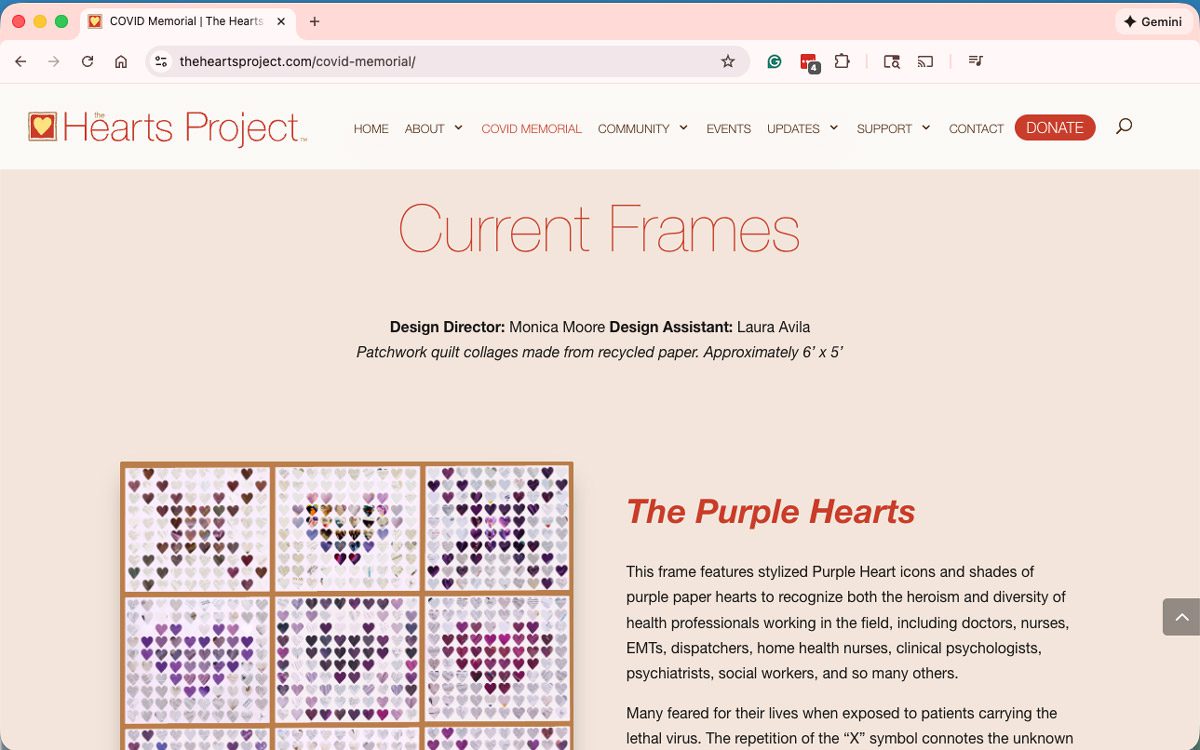The image size is (1200, 750).
Task: Open the media controls icon
Action: 976,61
